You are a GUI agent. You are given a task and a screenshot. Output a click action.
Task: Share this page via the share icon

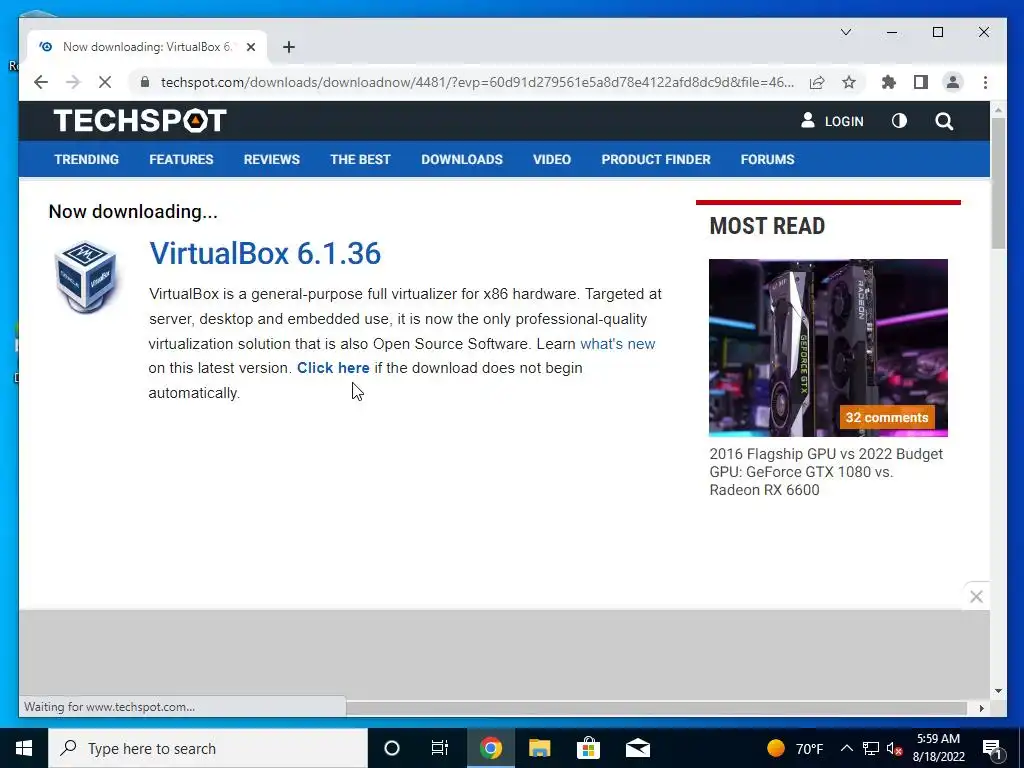point(817,82)
